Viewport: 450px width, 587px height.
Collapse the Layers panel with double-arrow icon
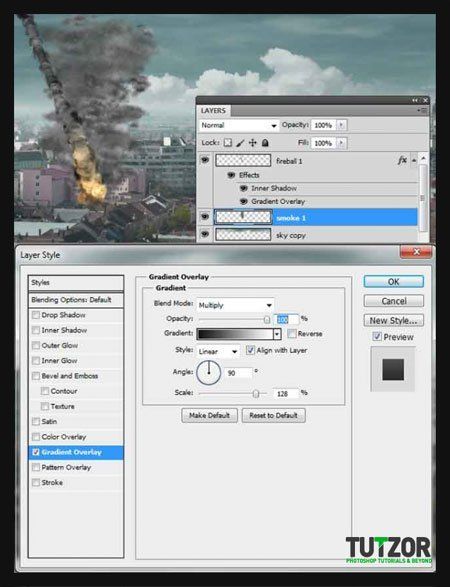415,100
